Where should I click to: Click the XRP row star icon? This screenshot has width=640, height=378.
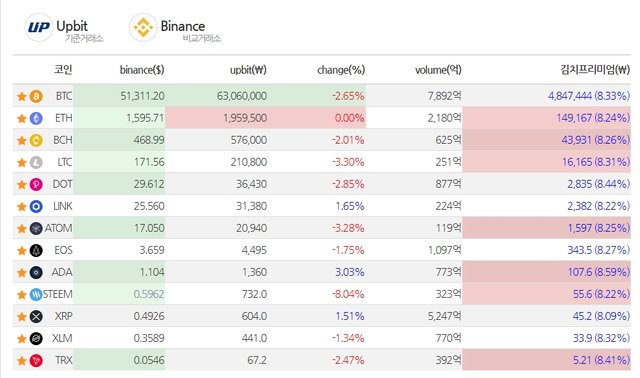pyautogui.click(x=22, y=317)
